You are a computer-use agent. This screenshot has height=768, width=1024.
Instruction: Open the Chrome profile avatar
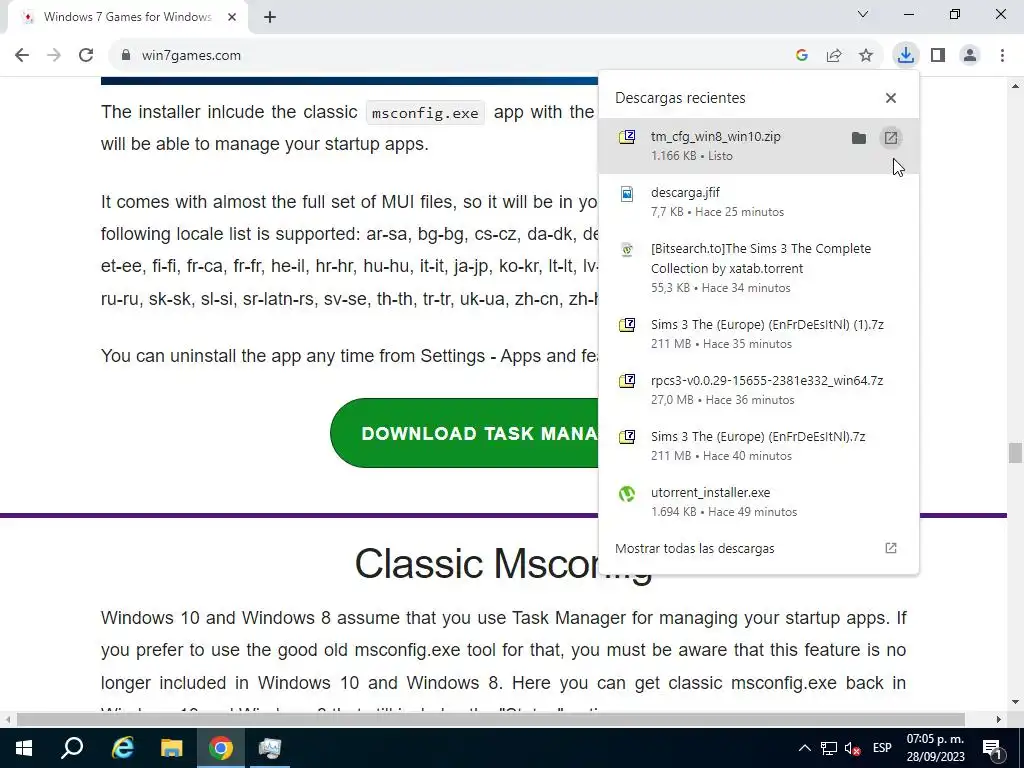click(x=970, y=56)
